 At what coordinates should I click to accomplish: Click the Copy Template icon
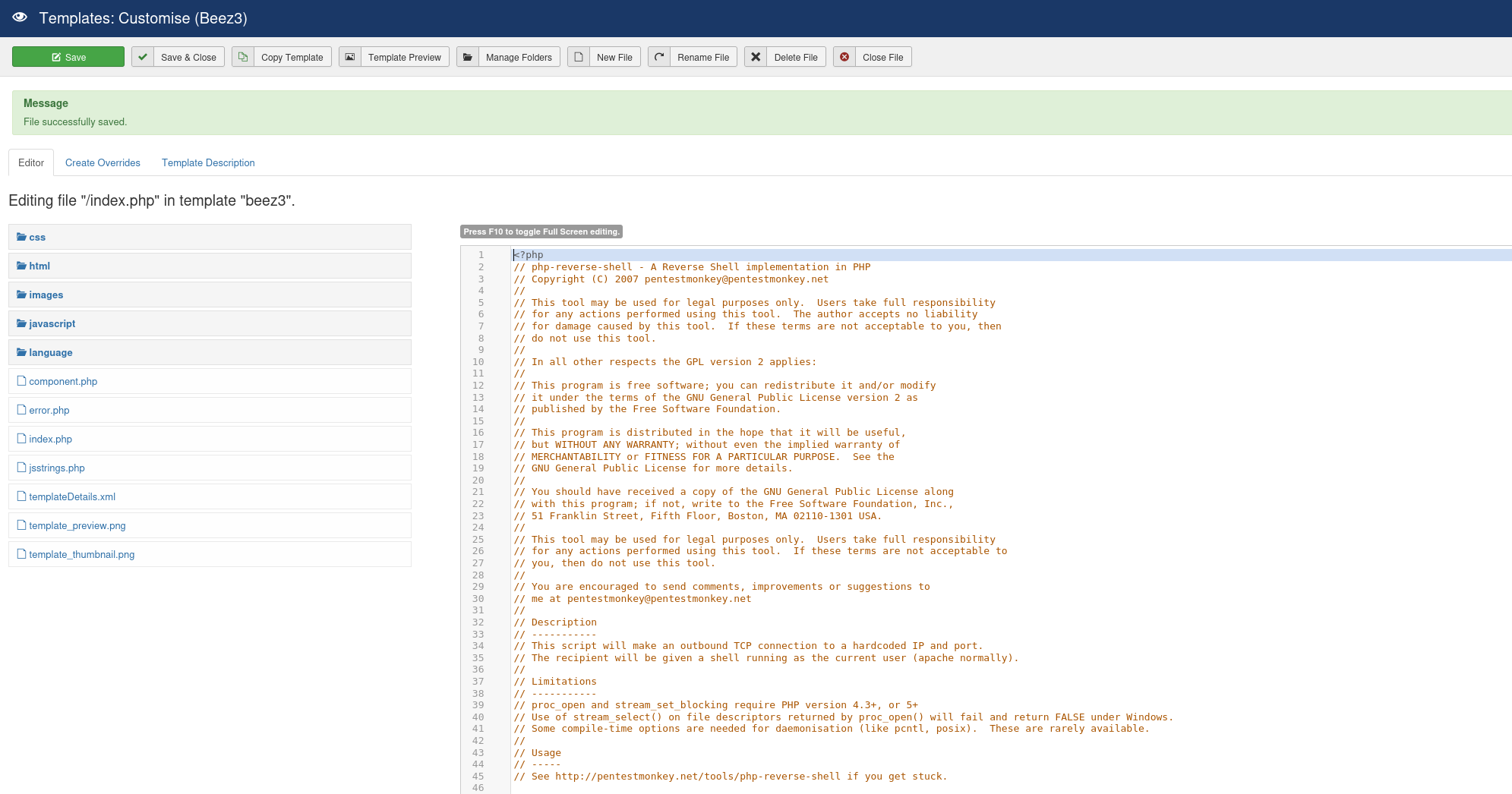coord(243,57)
